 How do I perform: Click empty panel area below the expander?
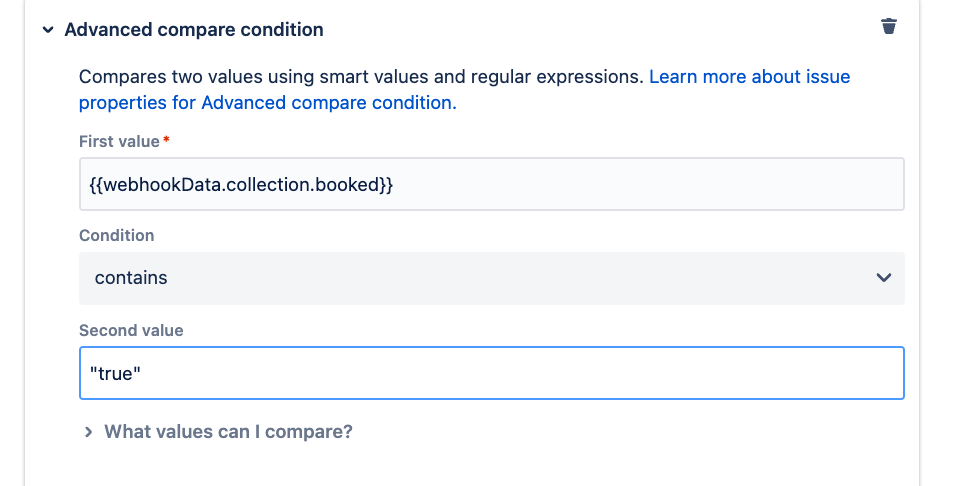pyautogui.click(x=472, y=465)
